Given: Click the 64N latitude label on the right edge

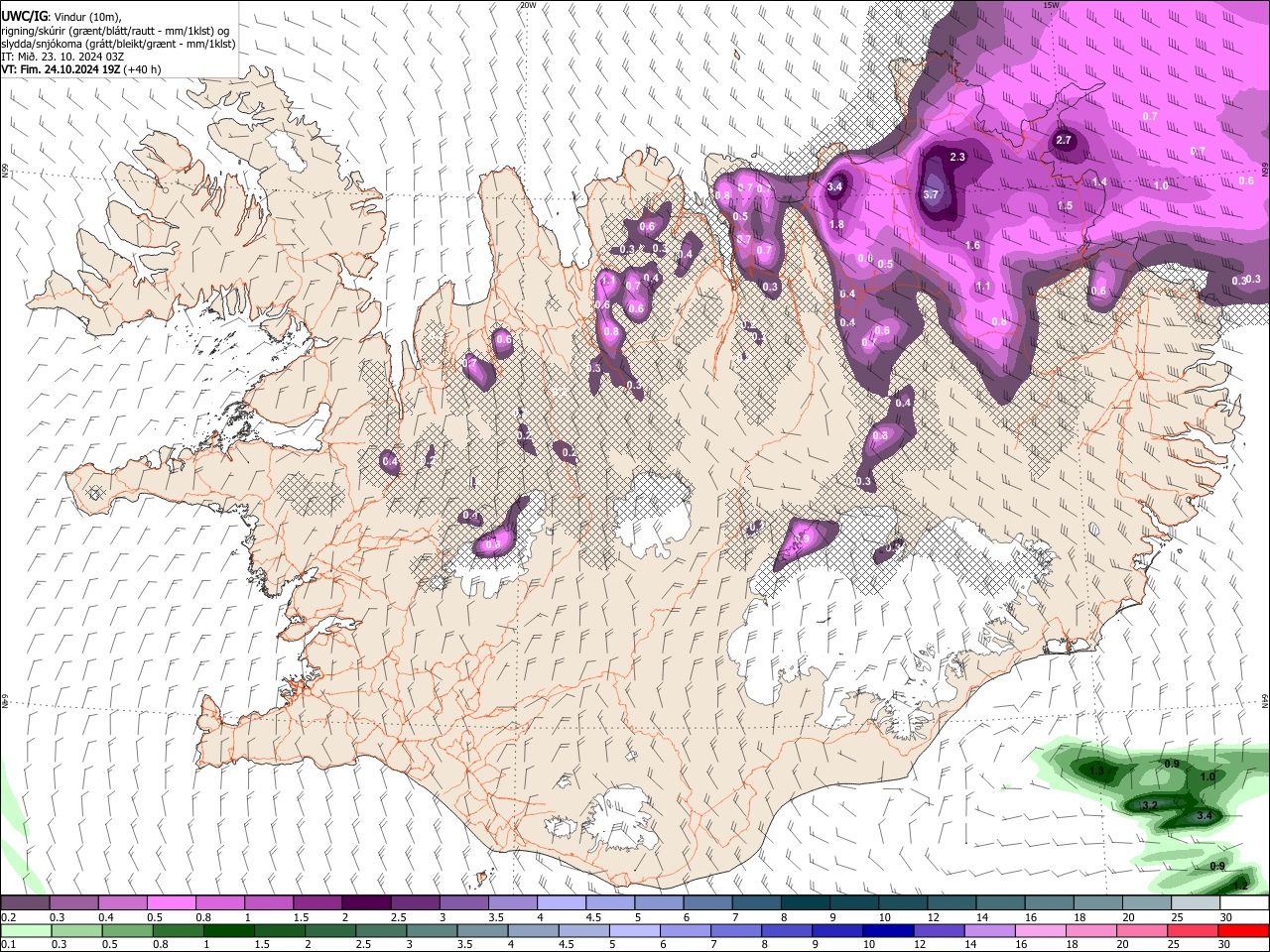Looking at the screenshot, I should 1265,700.
